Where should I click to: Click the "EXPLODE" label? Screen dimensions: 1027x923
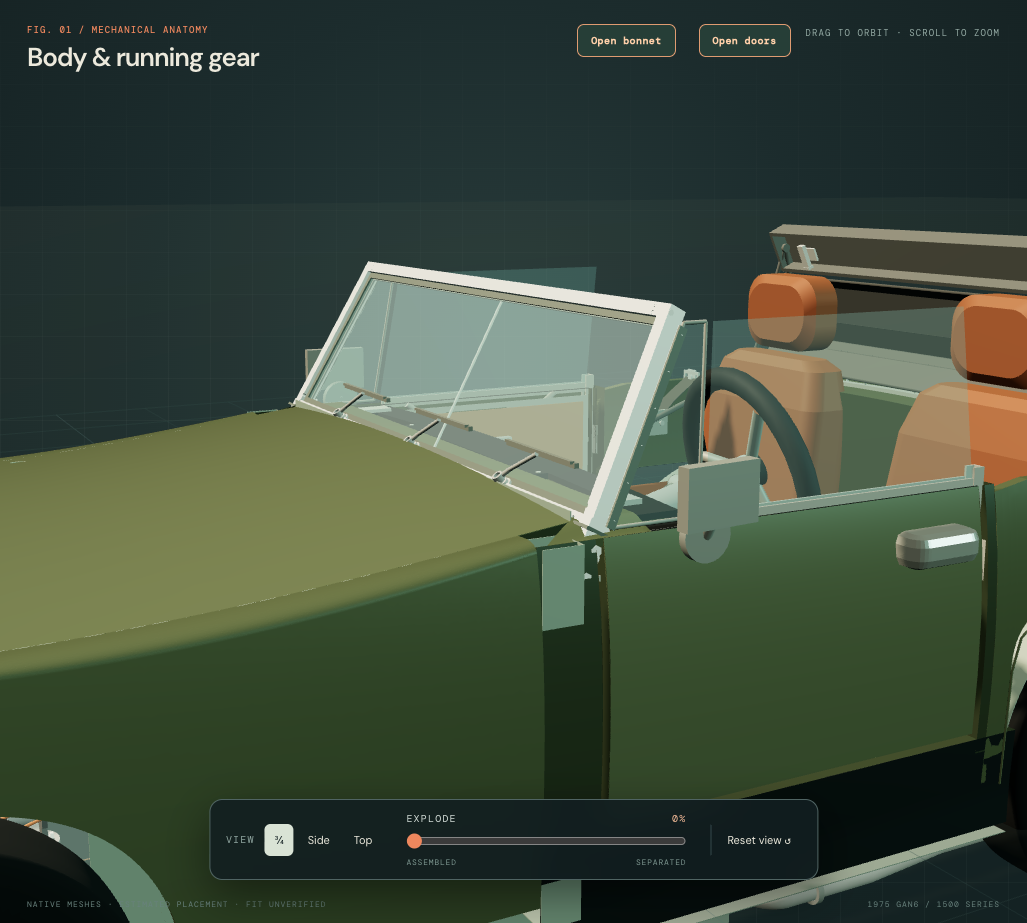point(431,819)
